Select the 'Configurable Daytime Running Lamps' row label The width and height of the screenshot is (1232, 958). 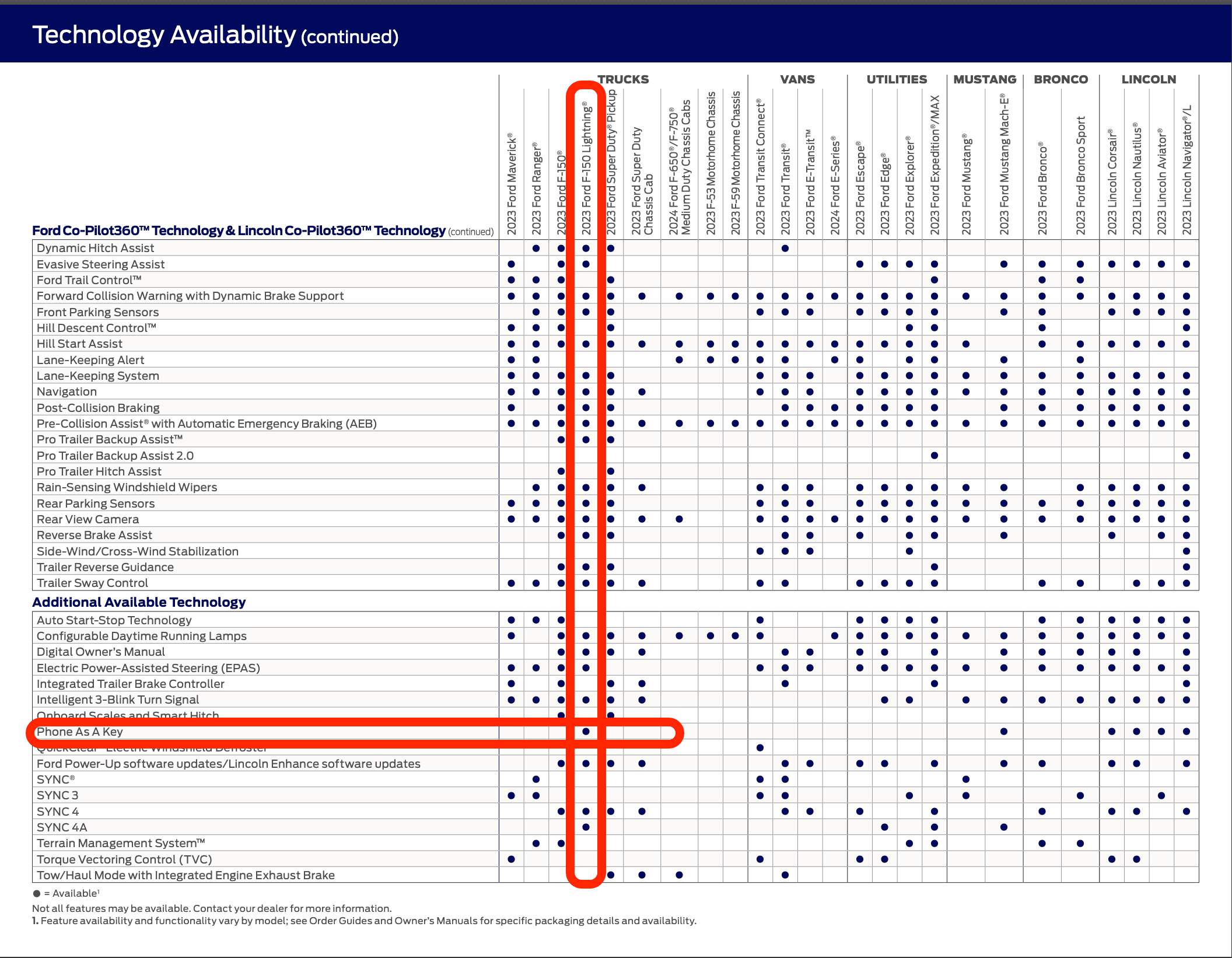coord(142,636)
